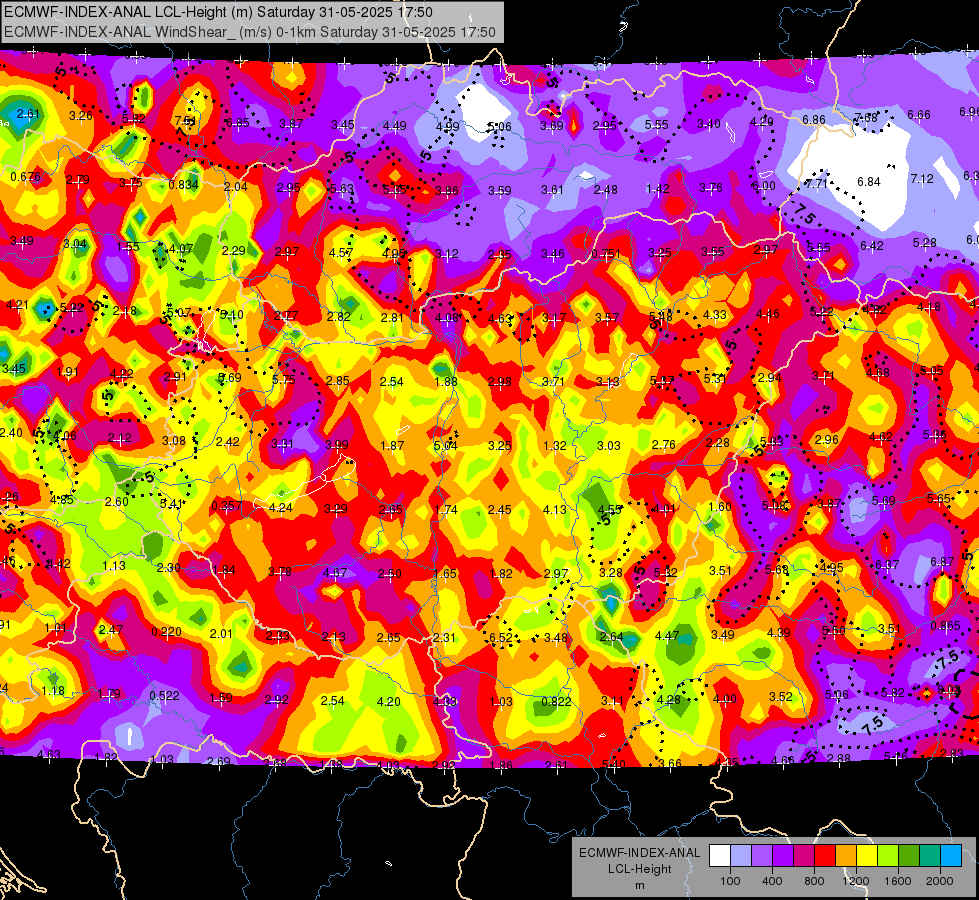The image size is (979, 900).
Task: Click the wind shear value 6.84
Action: (868, 182)
